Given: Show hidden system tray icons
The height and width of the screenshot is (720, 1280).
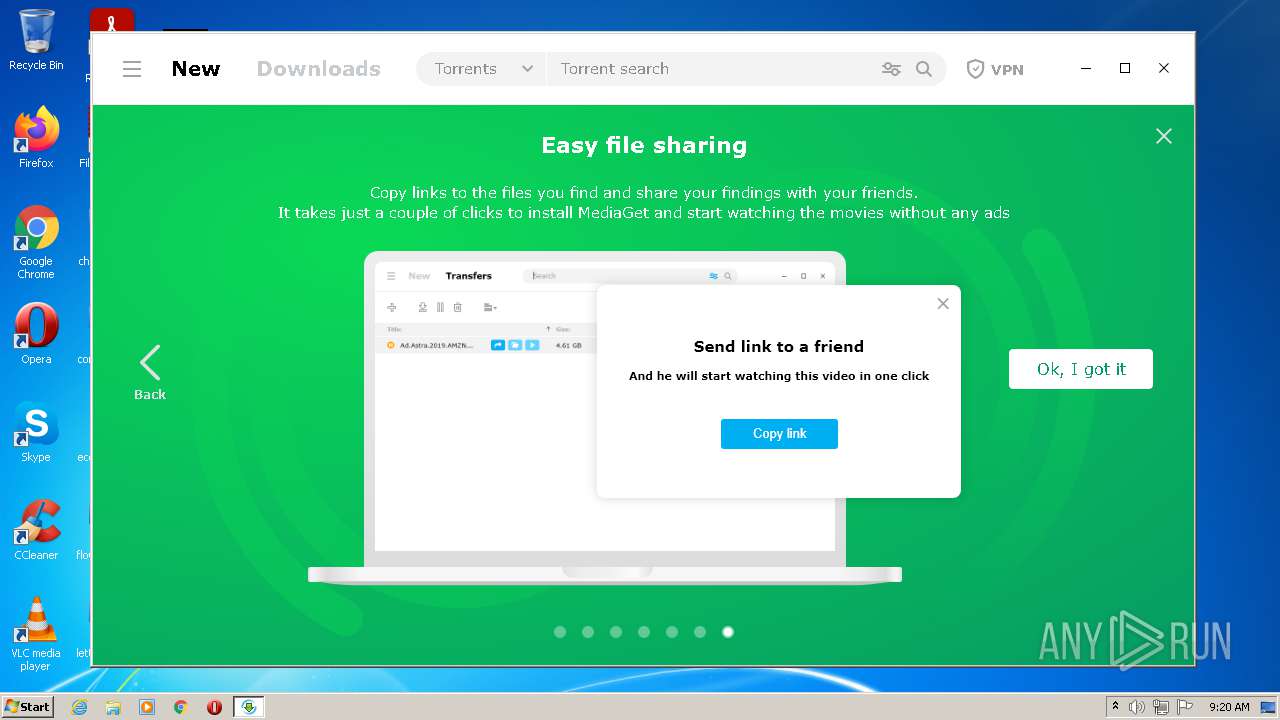Looking at the screenshot, I should [x=1116, y=707].
